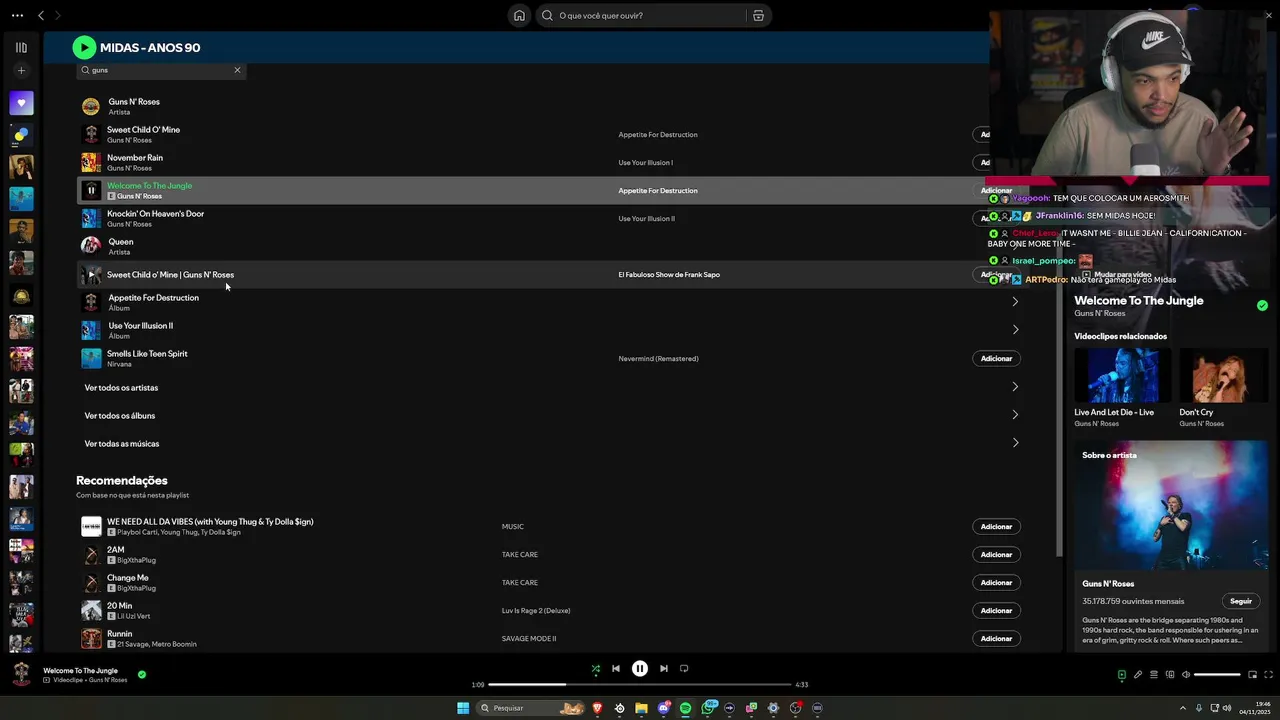Expand 'Ver todos os artistas'
This screenshot has width=1280, height=720.
[1015, 387]
